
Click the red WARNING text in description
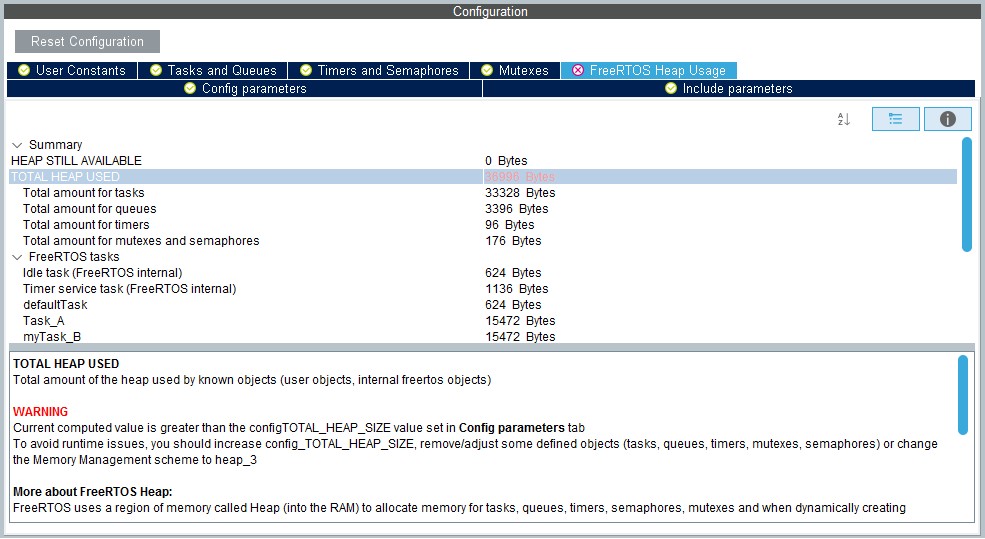tap(40, 412)
